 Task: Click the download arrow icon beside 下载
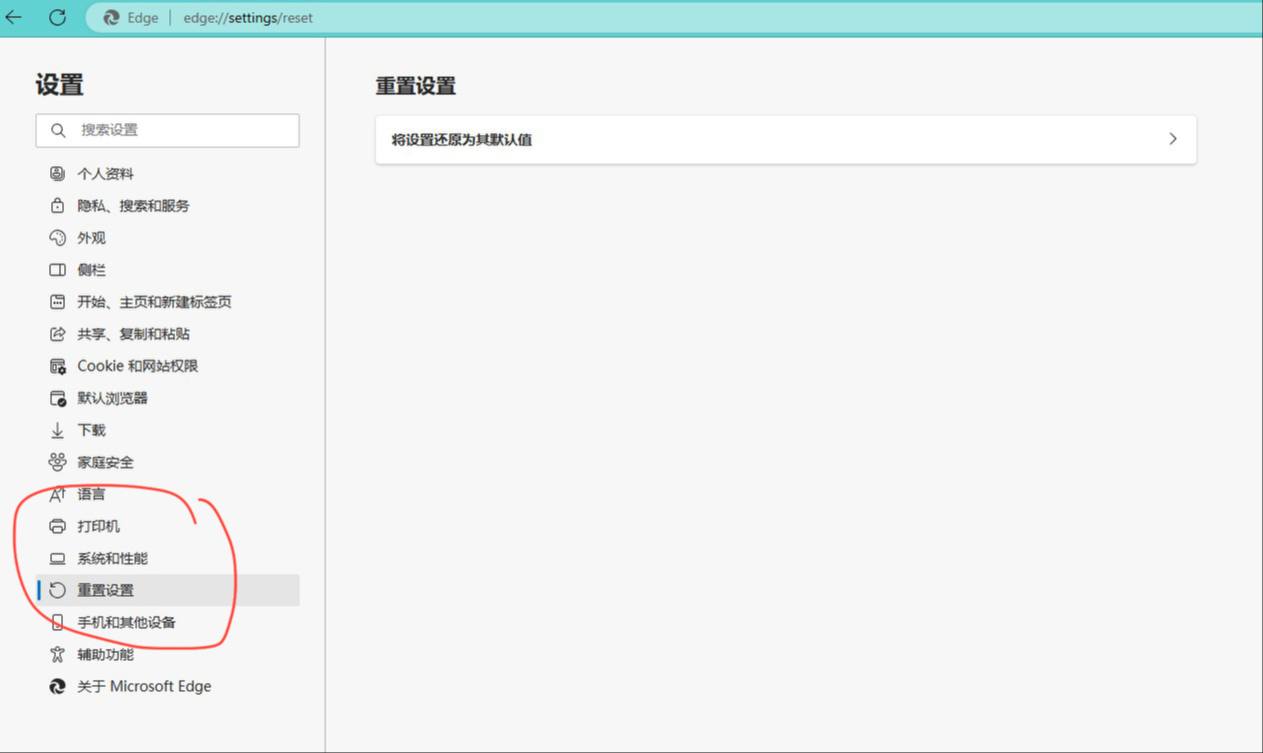pos(57,430)
